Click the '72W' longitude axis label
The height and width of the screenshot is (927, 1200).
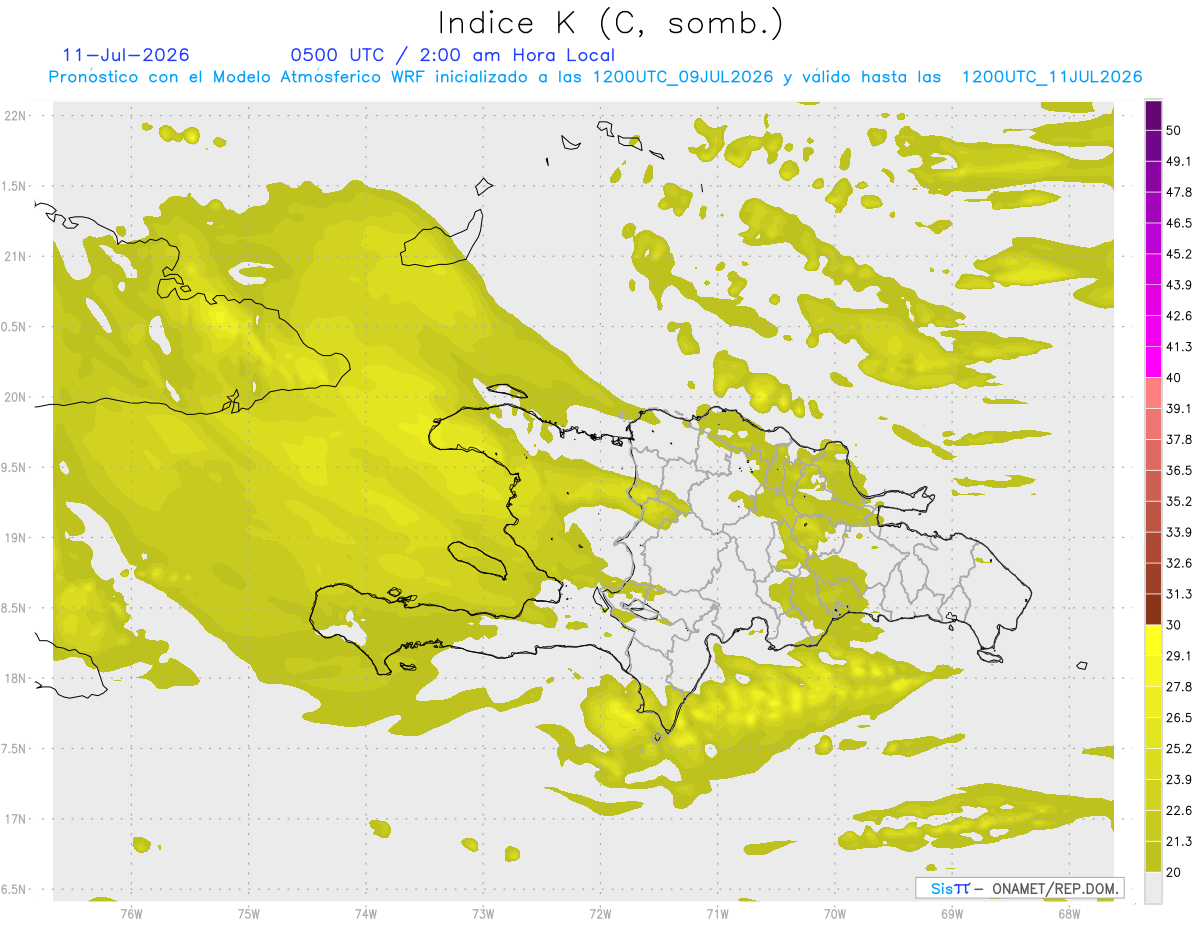[x=600, y=913]
